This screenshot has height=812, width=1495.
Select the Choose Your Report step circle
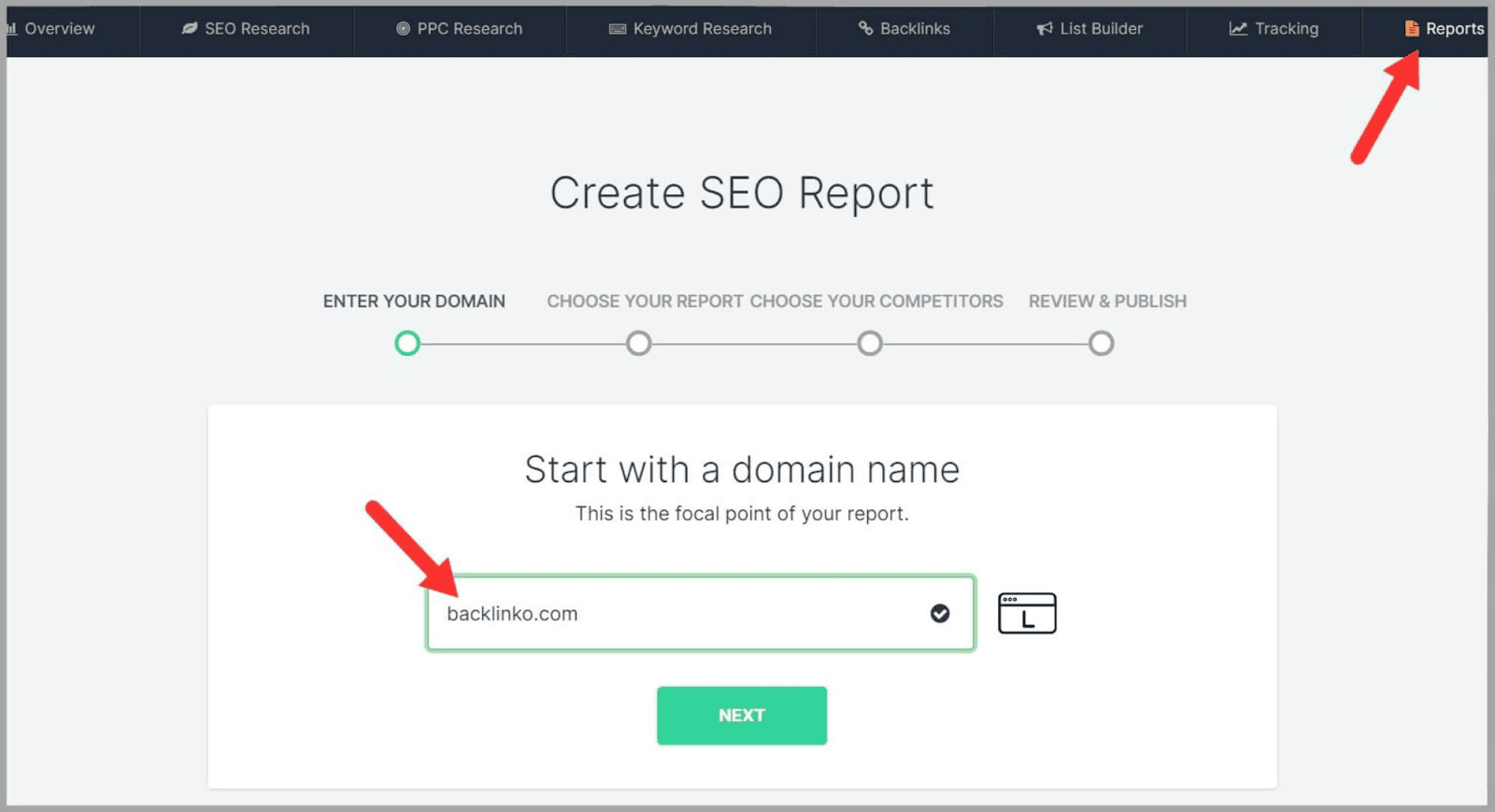click(639, 343)
